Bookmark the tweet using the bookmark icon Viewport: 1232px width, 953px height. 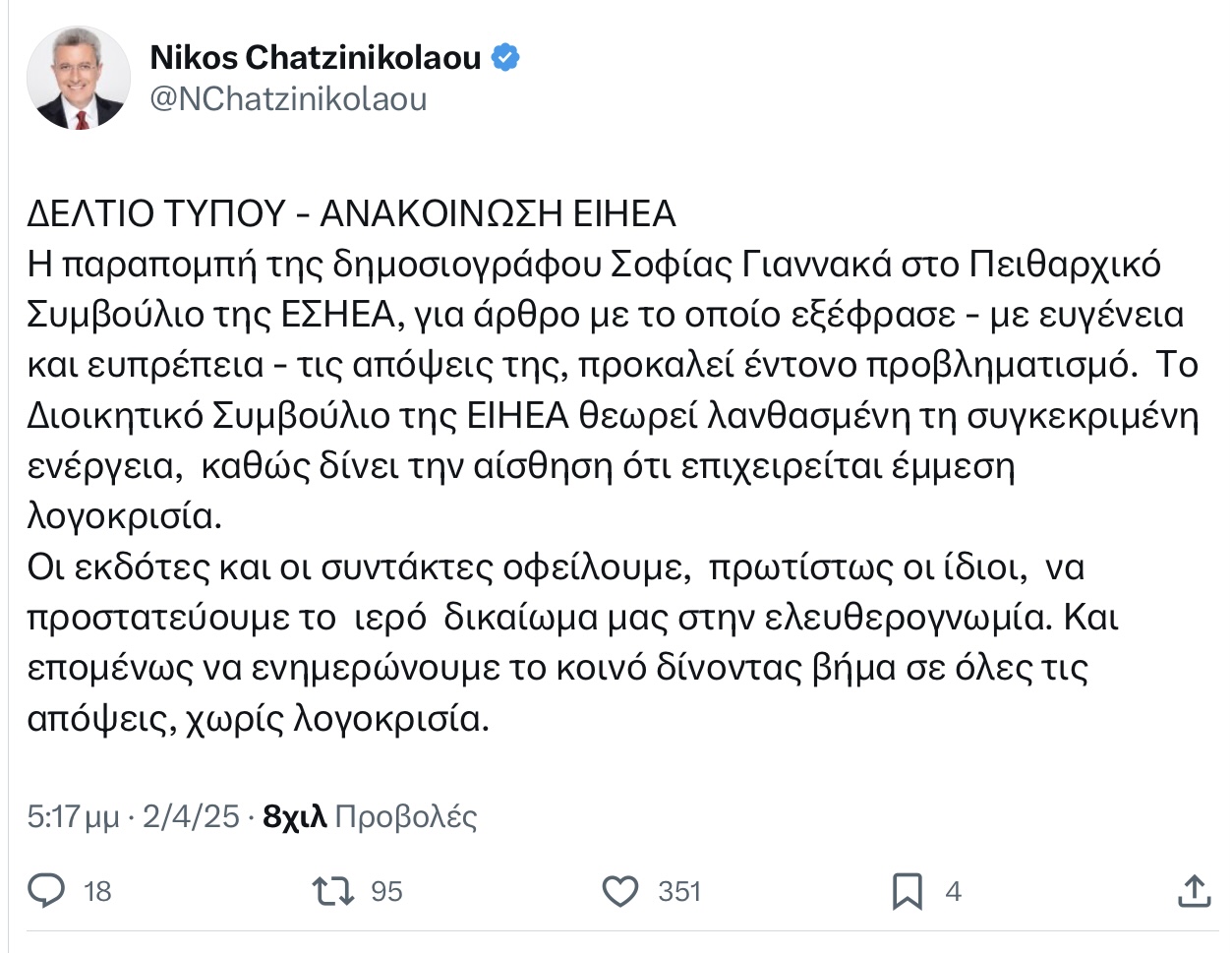pyautogui.click(x=907, y=891)
